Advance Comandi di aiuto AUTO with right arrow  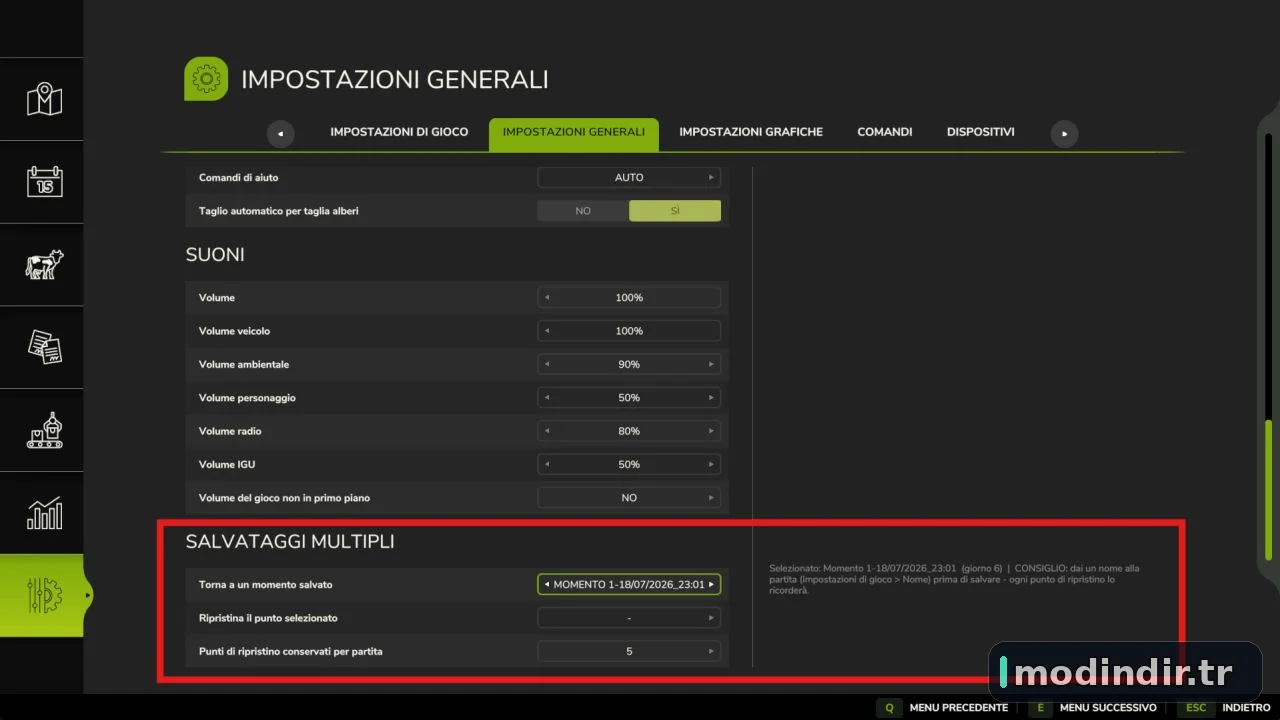[711, 178]
